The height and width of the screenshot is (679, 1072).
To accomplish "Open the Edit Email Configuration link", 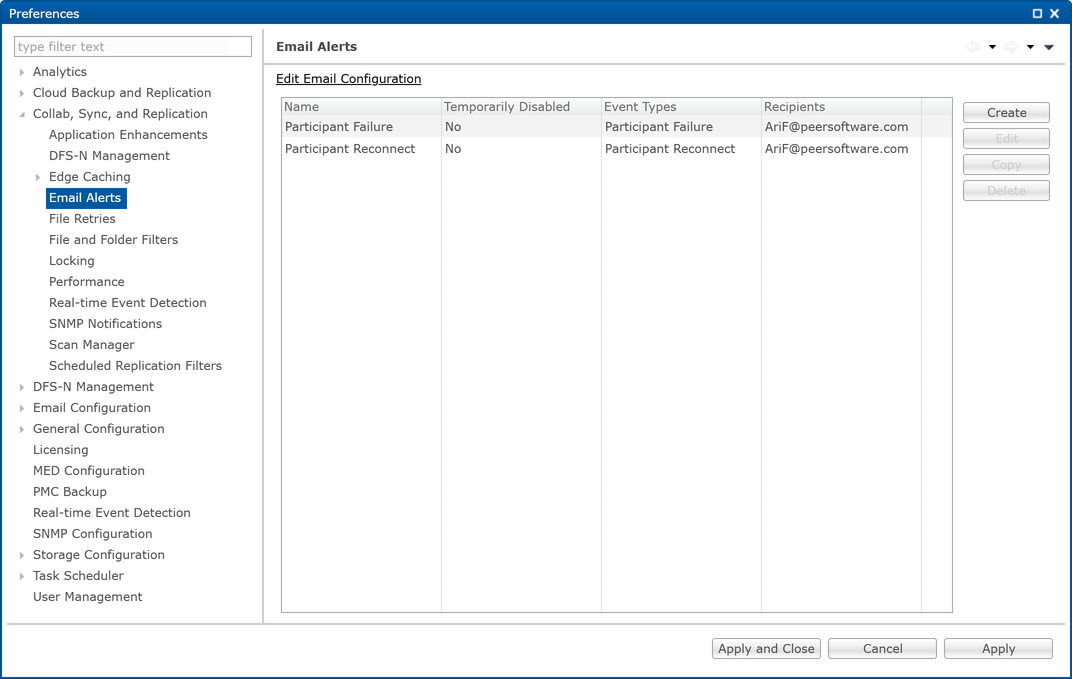I will click(x=349, y=79).
